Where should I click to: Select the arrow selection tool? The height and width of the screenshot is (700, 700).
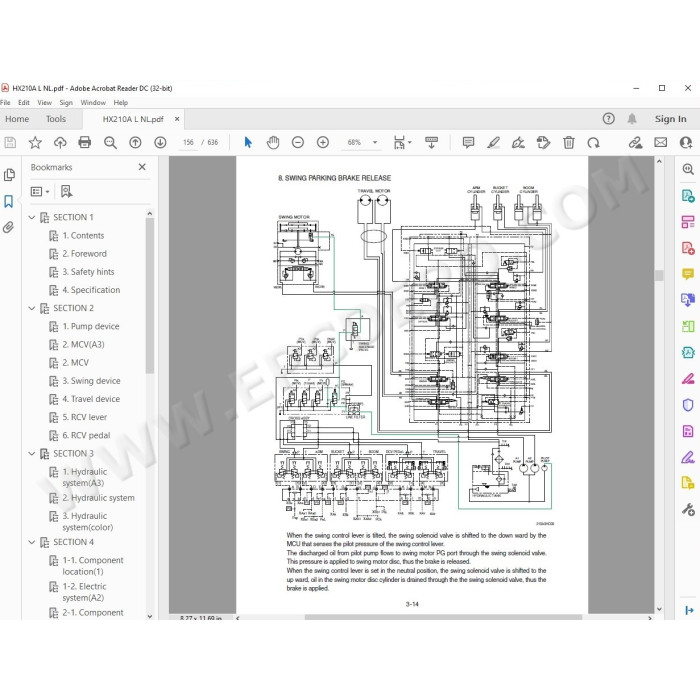click(248, 142)
